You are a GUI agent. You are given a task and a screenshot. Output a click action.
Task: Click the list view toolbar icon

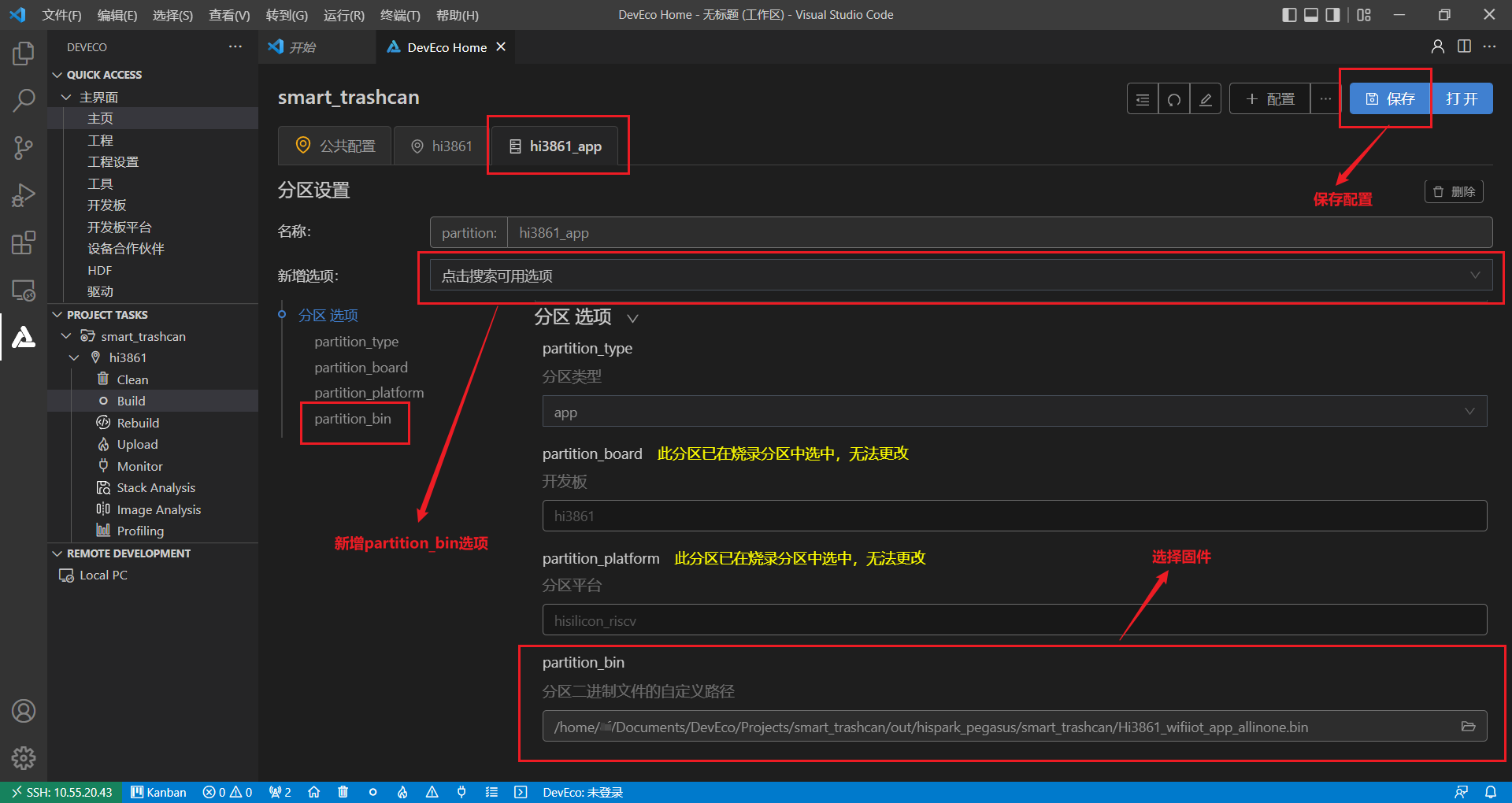(1143, 99)
